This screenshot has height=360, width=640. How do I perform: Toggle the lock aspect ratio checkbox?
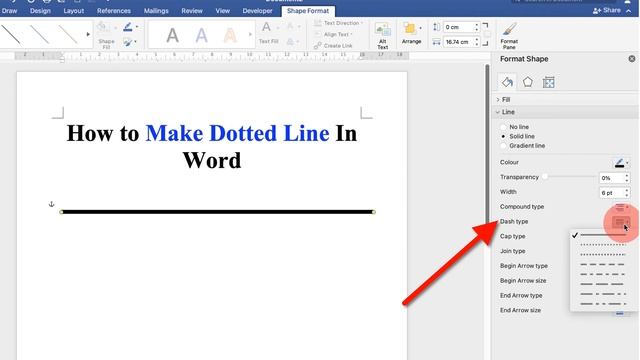click(x=487, y=34)
